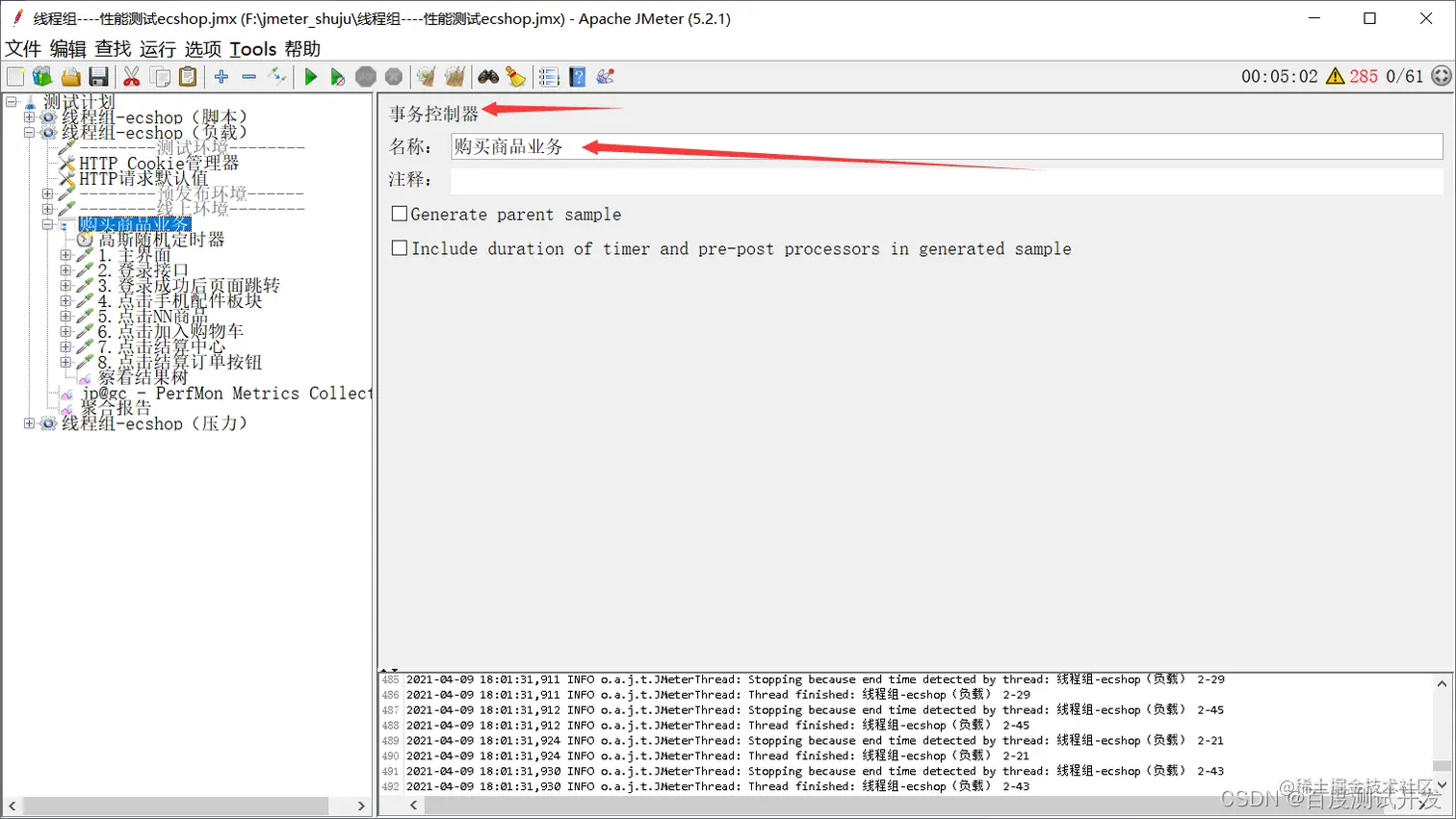
Task: Expand 6. 点击加入购物车 node
Action: coord(65,331)
